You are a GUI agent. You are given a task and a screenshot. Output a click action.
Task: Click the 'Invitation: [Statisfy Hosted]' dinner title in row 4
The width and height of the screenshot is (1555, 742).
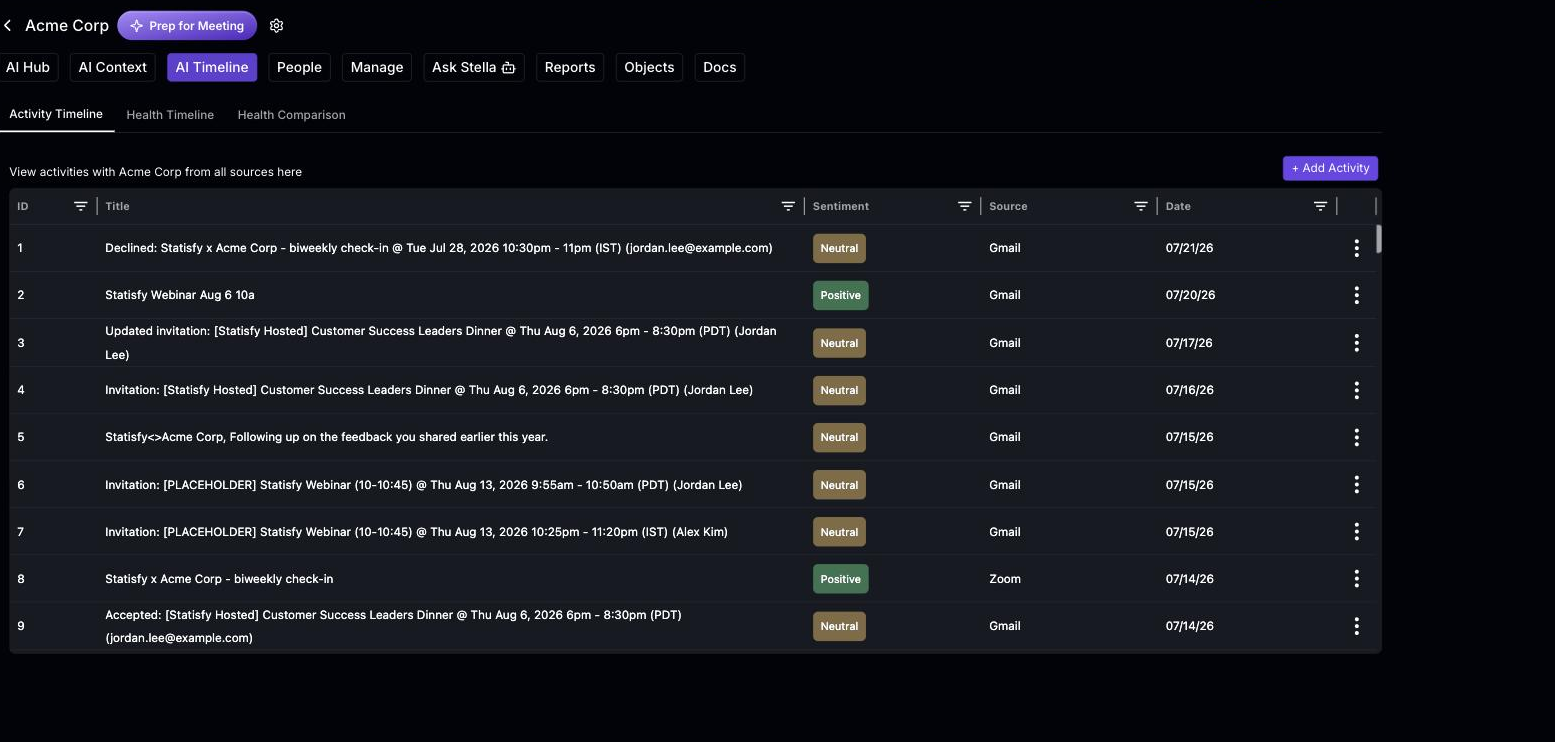[429, 390]
